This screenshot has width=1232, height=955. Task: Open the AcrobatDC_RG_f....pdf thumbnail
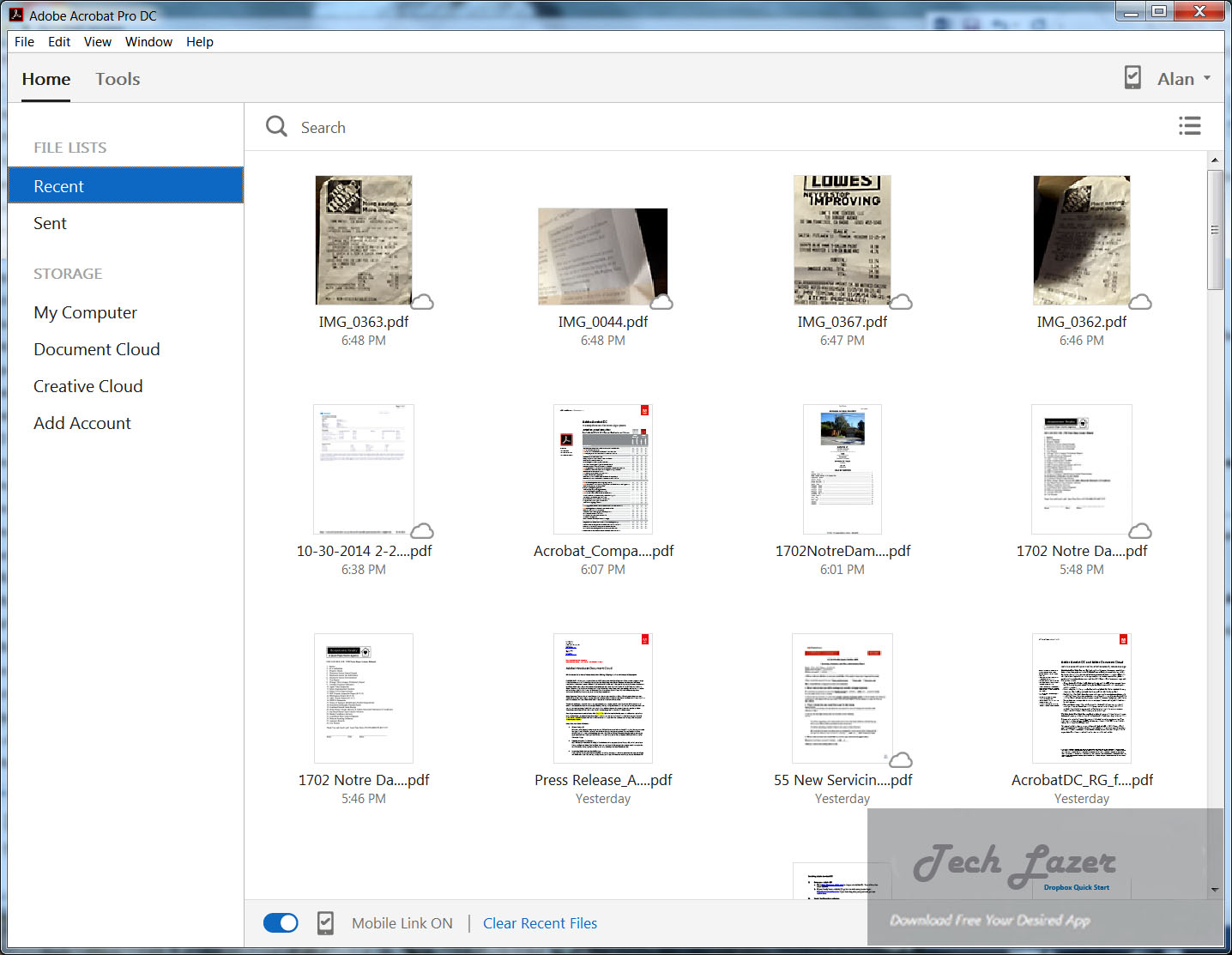[x=1082, y=698]
